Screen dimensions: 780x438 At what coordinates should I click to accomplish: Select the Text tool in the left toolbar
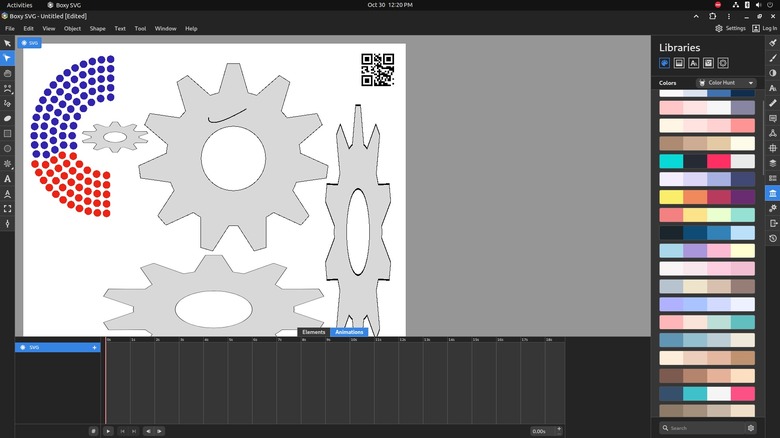(x=8, y=179)
